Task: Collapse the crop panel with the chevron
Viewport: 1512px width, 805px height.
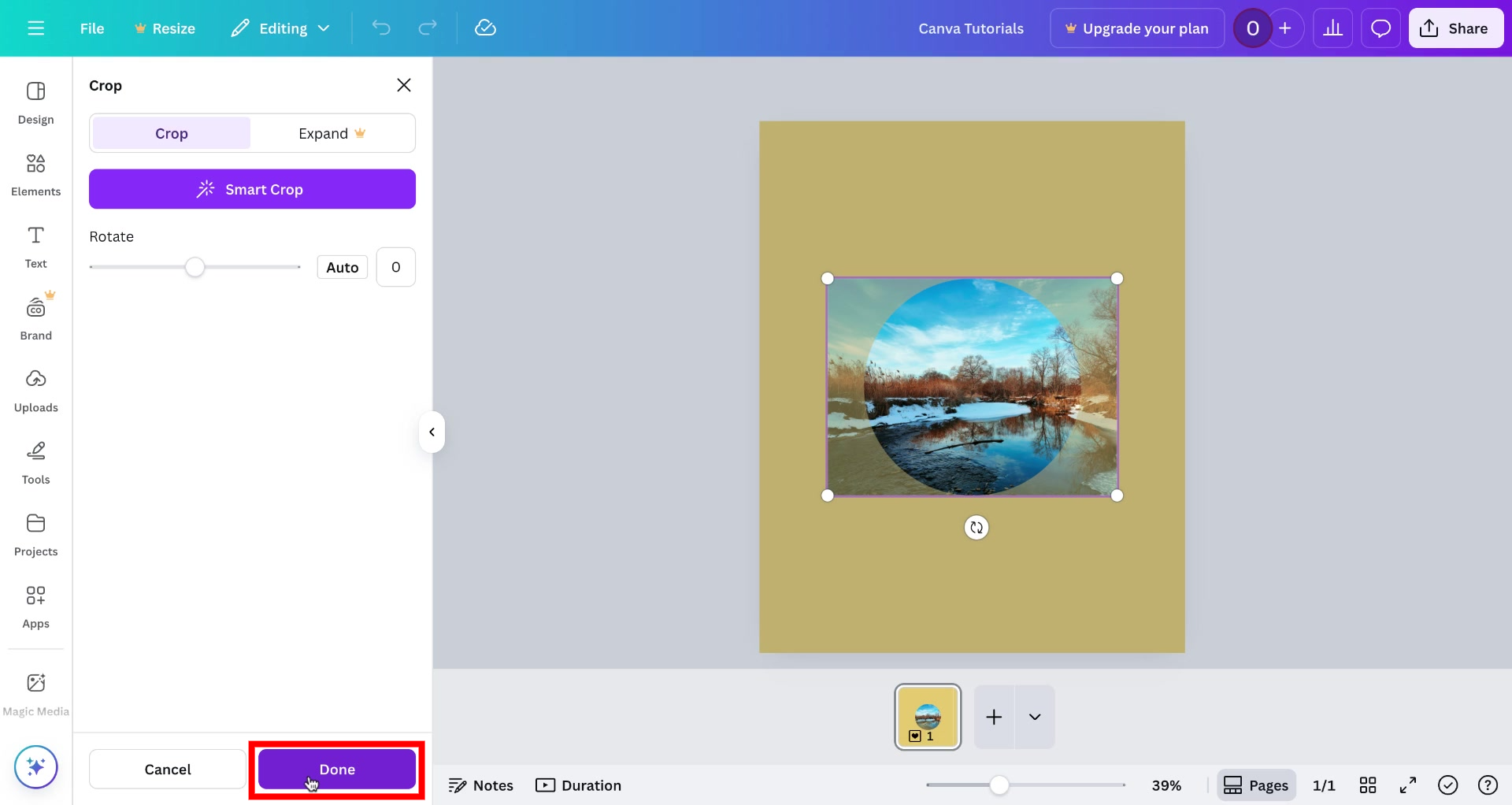Action: (x=432, y=432)
